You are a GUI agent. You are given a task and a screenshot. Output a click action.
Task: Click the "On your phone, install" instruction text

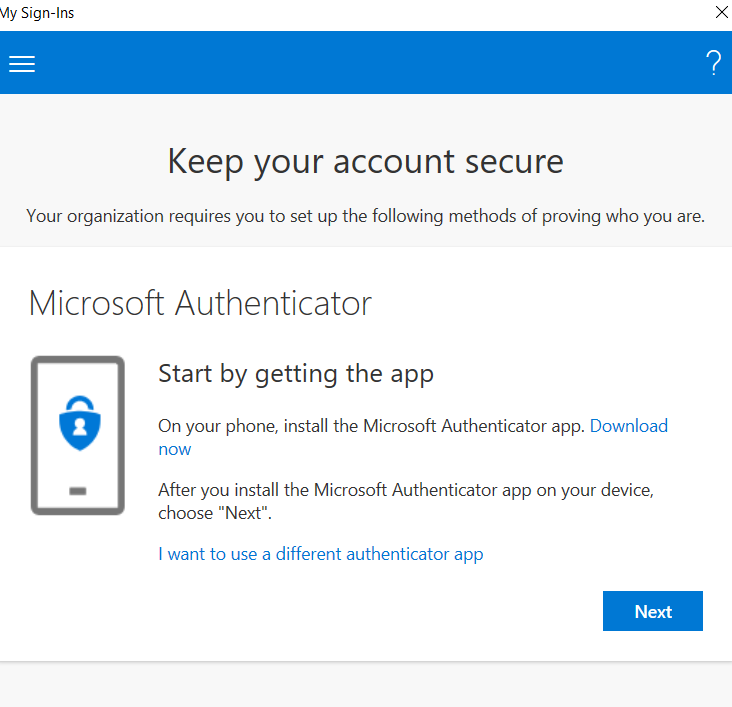coord(372,426)
